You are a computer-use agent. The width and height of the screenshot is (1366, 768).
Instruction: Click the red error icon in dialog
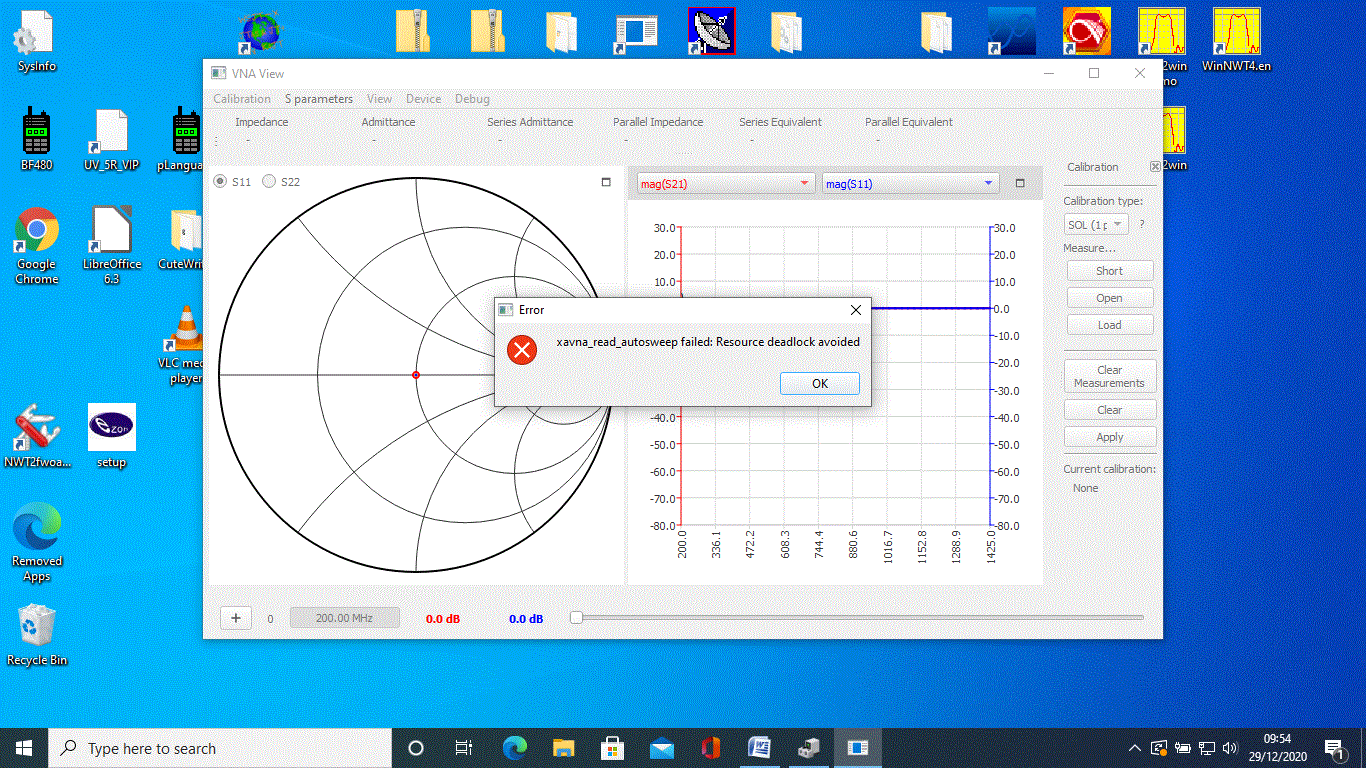522,349
